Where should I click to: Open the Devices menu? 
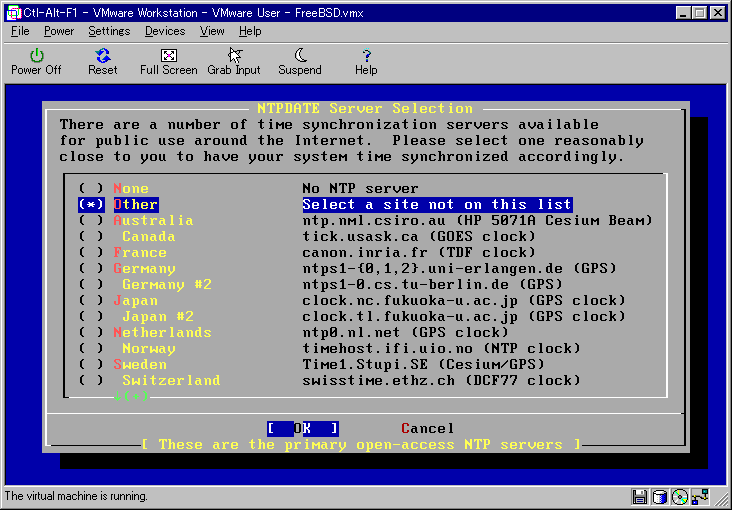pyautogui.click(x=165, y=31)
